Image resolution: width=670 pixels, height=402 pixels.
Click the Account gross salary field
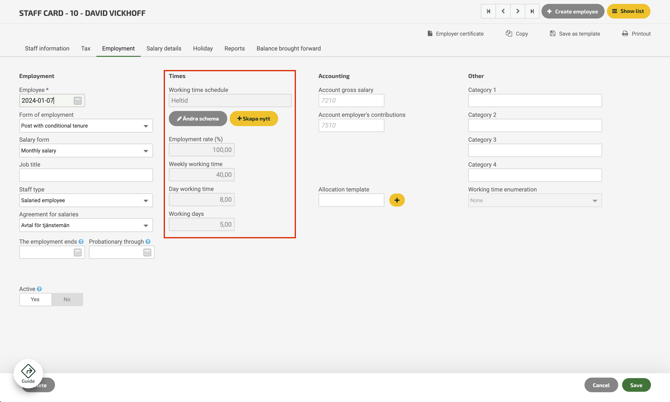click(x=351, y=101)
